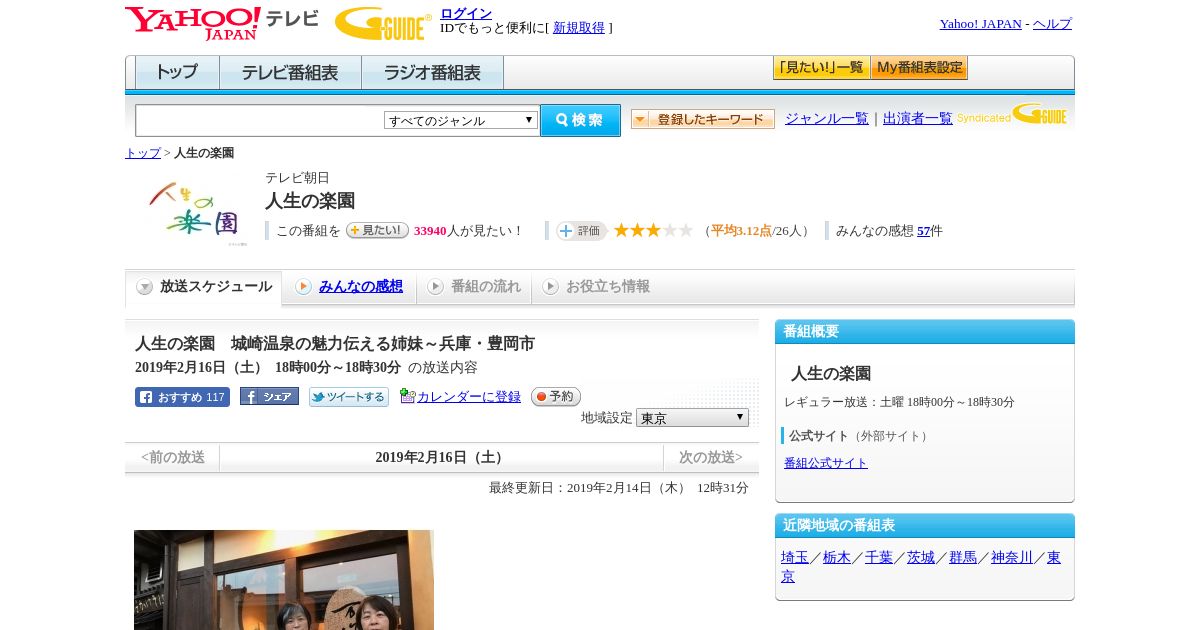Click the Yahoo! JAPAN テレビ logo

coord(221,23)
